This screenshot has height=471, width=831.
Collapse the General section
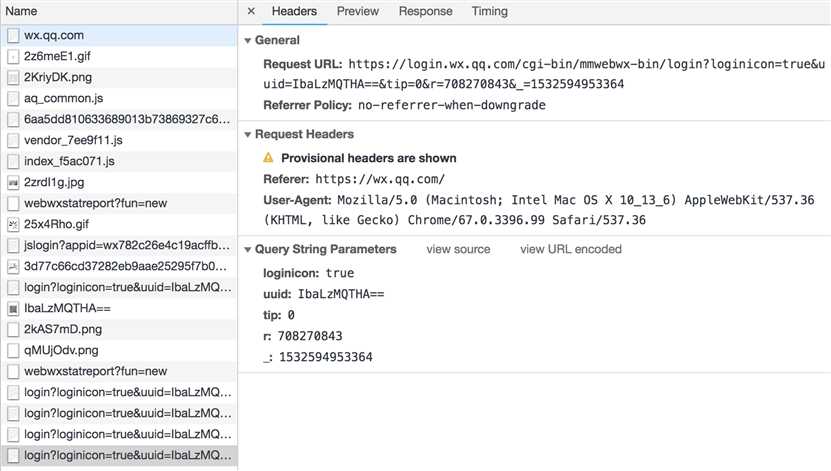(x=247, y=40)
